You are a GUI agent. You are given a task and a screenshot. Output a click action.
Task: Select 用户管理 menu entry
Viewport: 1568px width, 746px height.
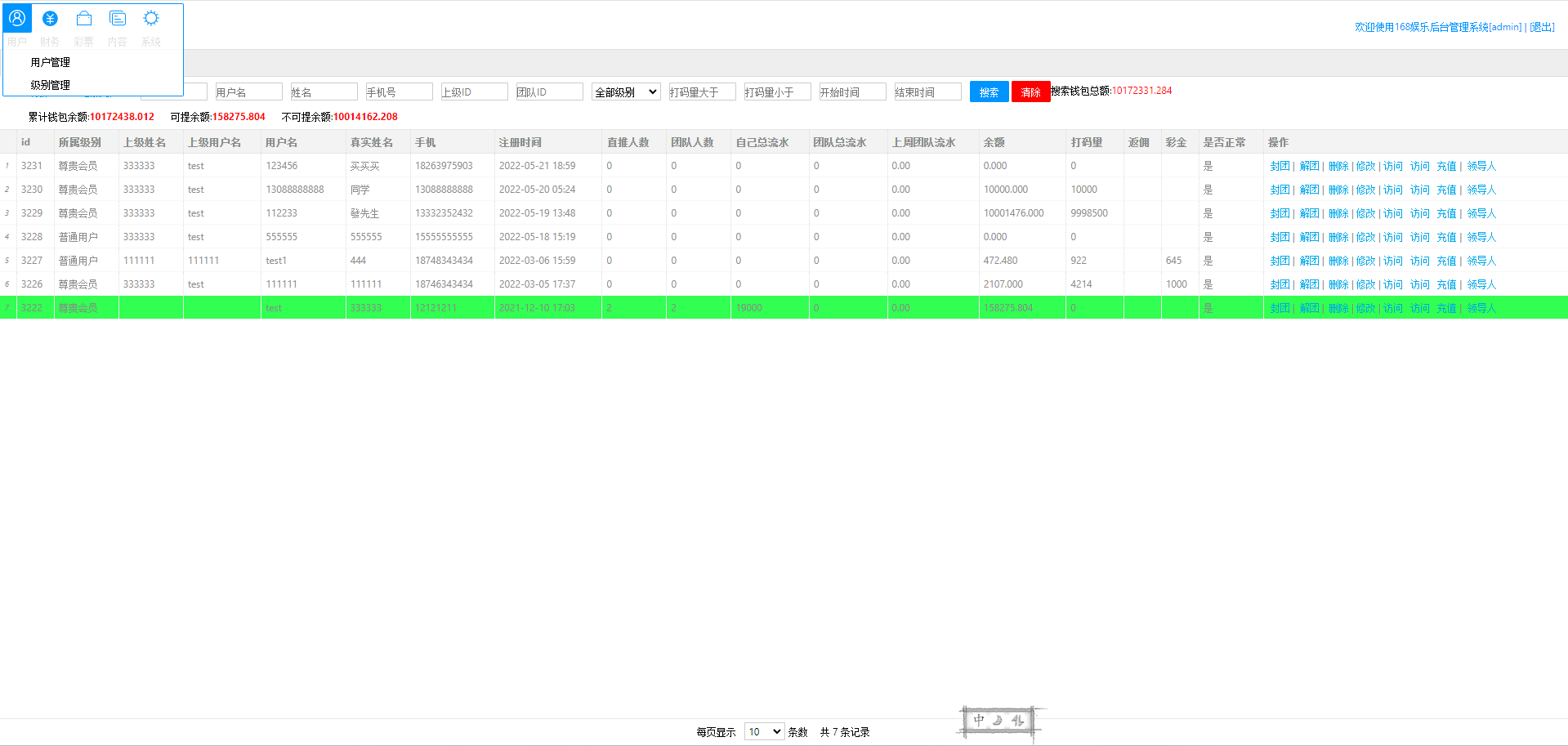point(51,62)
